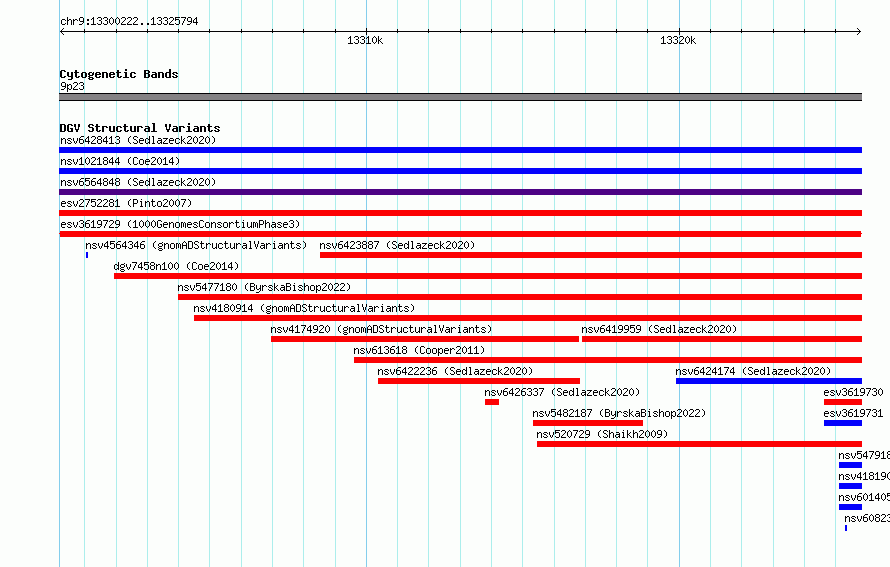Screen dimensions: 890x567
Task: Click the esv2752281 red variant bar
Action: pos(460,213)
